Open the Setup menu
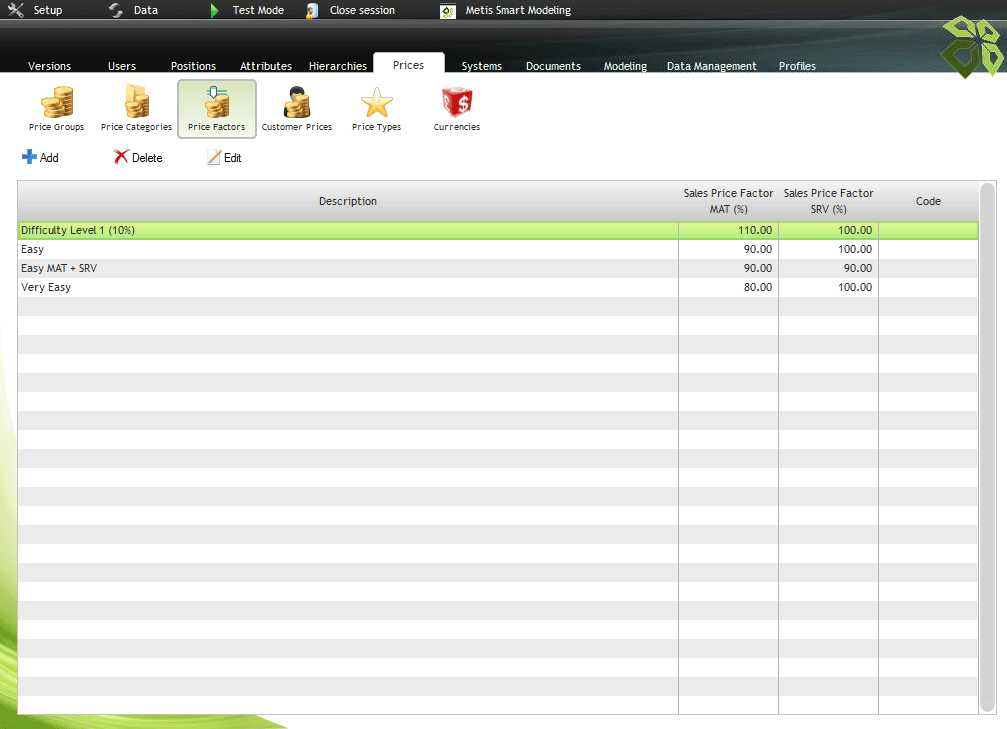The width and height of the screenshot is (1007, 729). 35,10
